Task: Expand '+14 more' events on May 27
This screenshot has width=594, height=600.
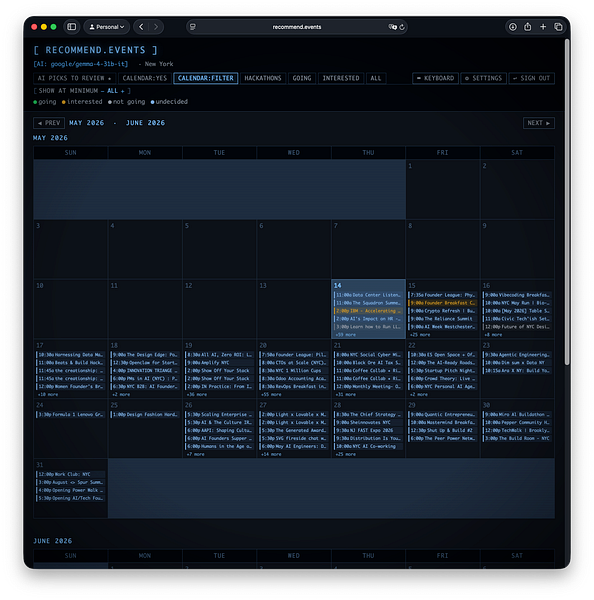Action: pyautogui.click(x=271, y=455)
